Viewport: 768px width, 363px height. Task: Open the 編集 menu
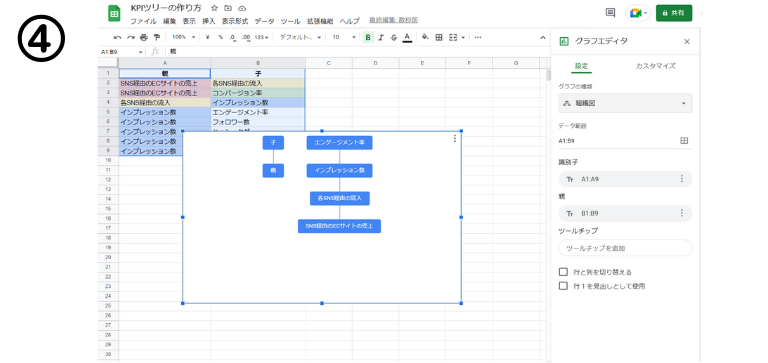click(169, 21)
